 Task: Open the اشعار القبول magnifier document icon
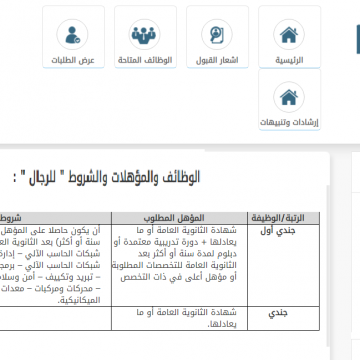tap(217, 35)
